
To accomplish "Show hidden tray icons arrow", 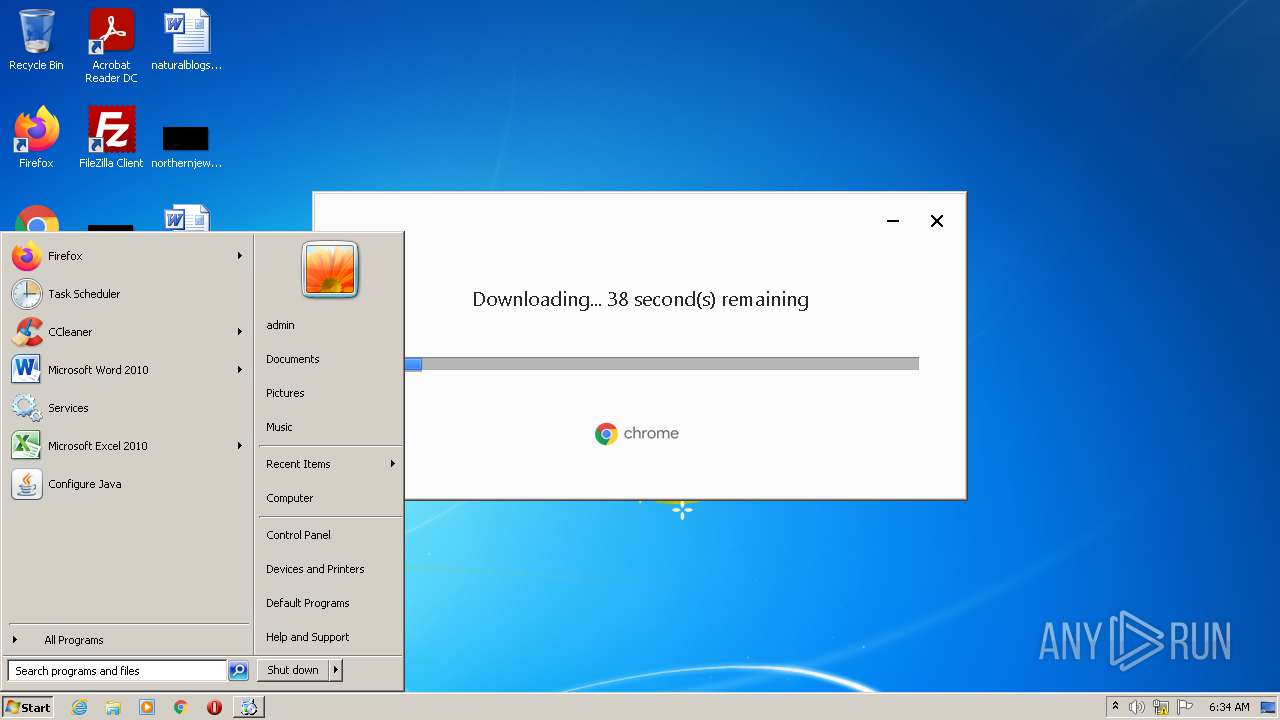I will tap(1115, 707).
